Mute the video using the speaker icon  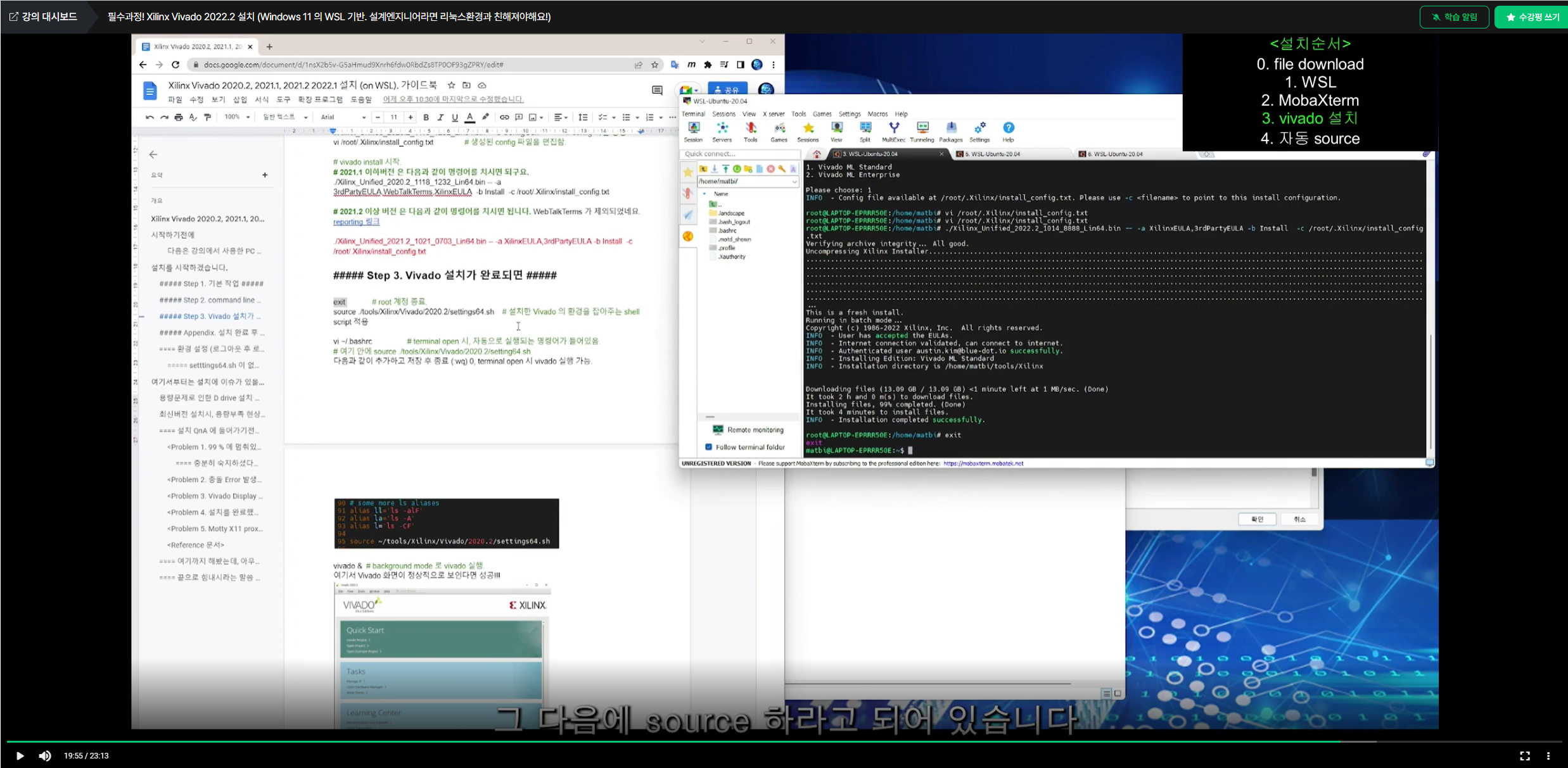(x=45, y=756)
